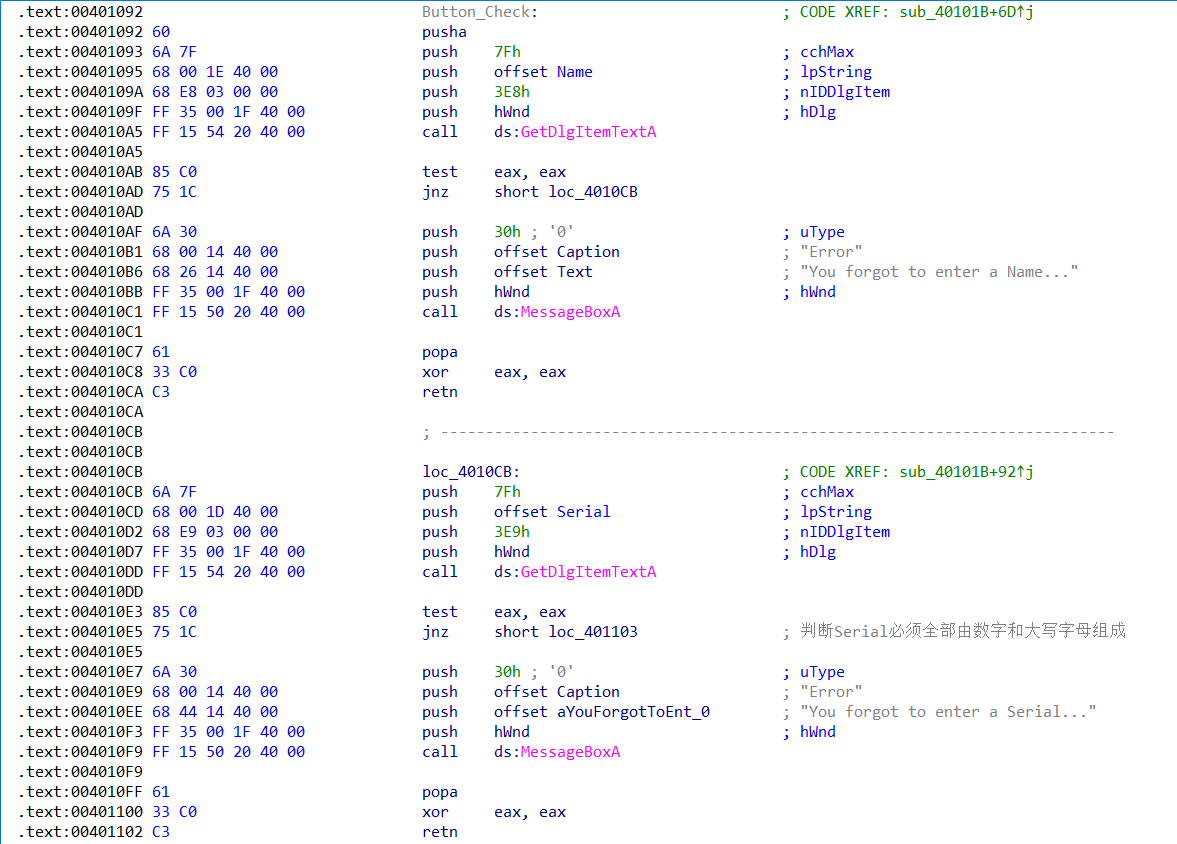Viewport: 1177px width, 844px height.
Task: Click the offset Text operand
Action: pos(574,272)
